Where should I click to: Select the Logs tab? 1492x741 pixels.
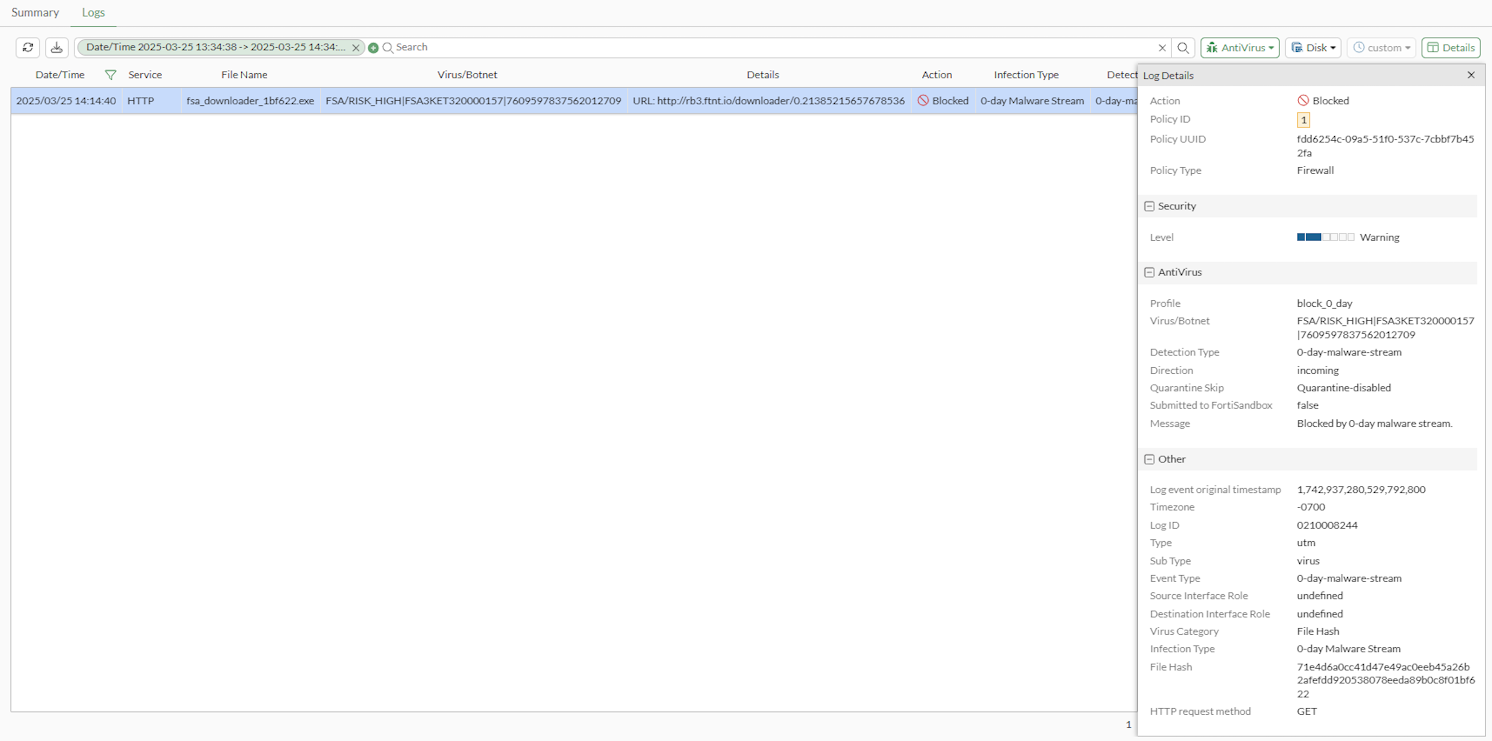93,12
